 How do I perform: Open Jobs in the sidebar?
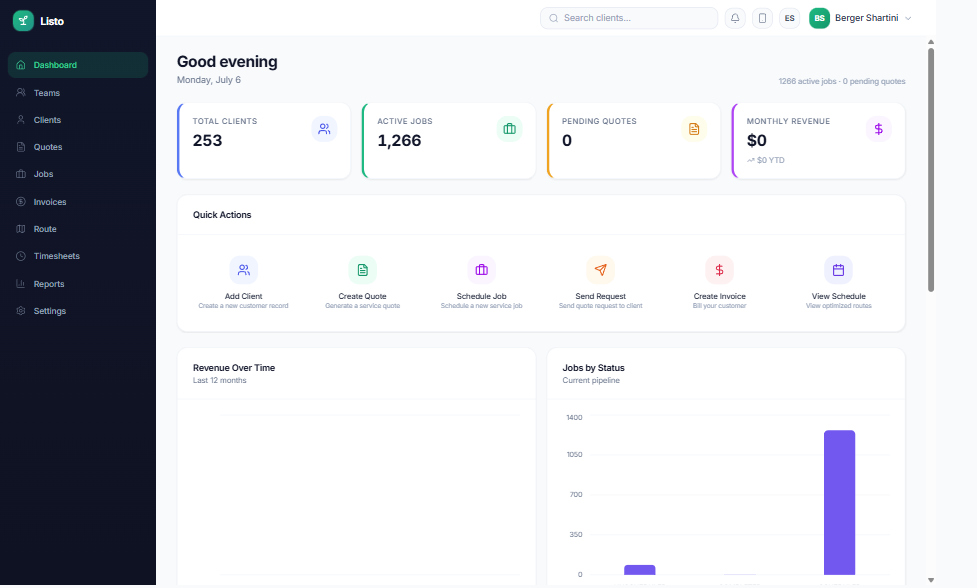tap(78, 174)
